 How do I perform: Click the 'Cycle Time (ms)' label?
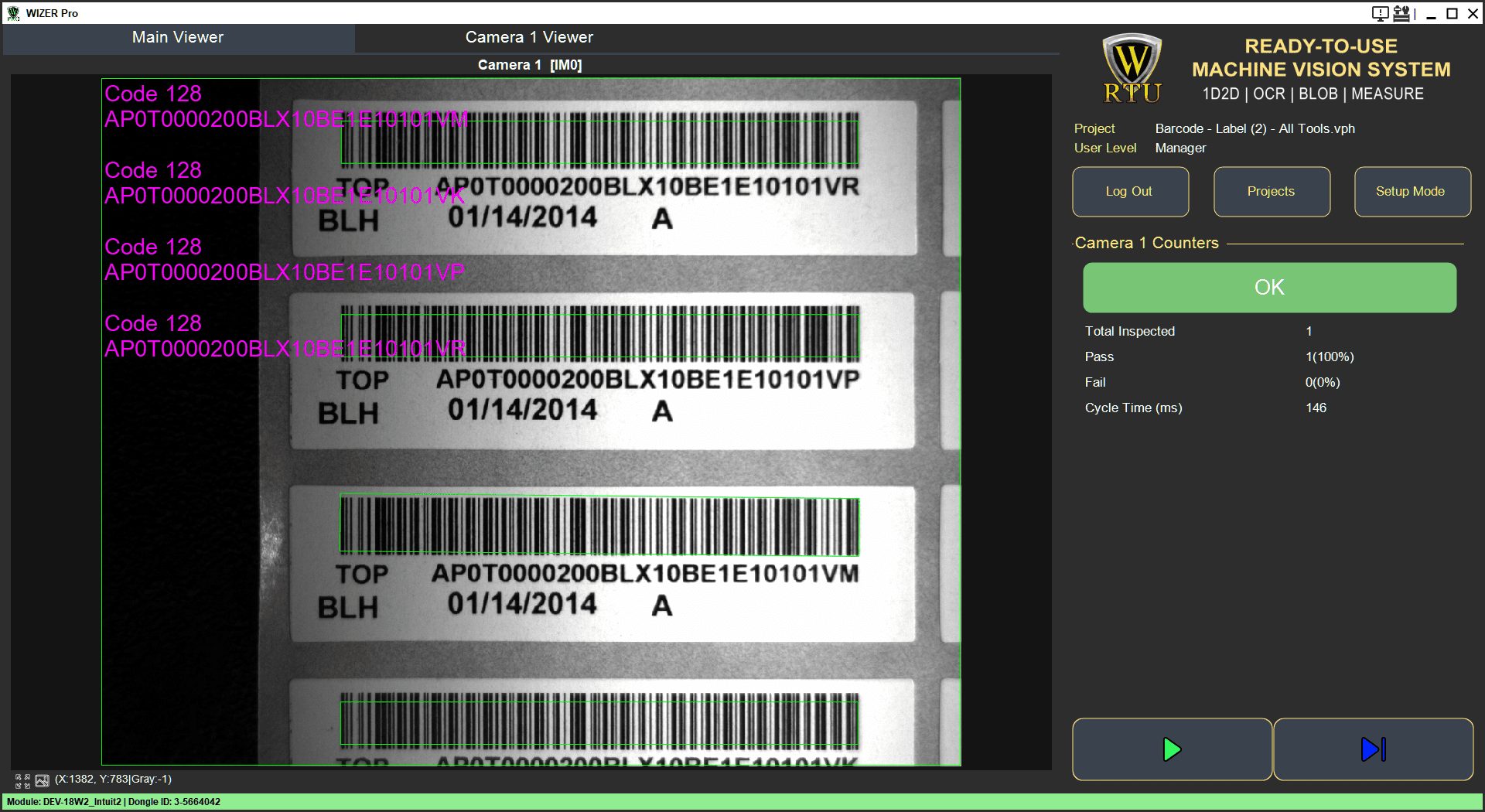1133,408
